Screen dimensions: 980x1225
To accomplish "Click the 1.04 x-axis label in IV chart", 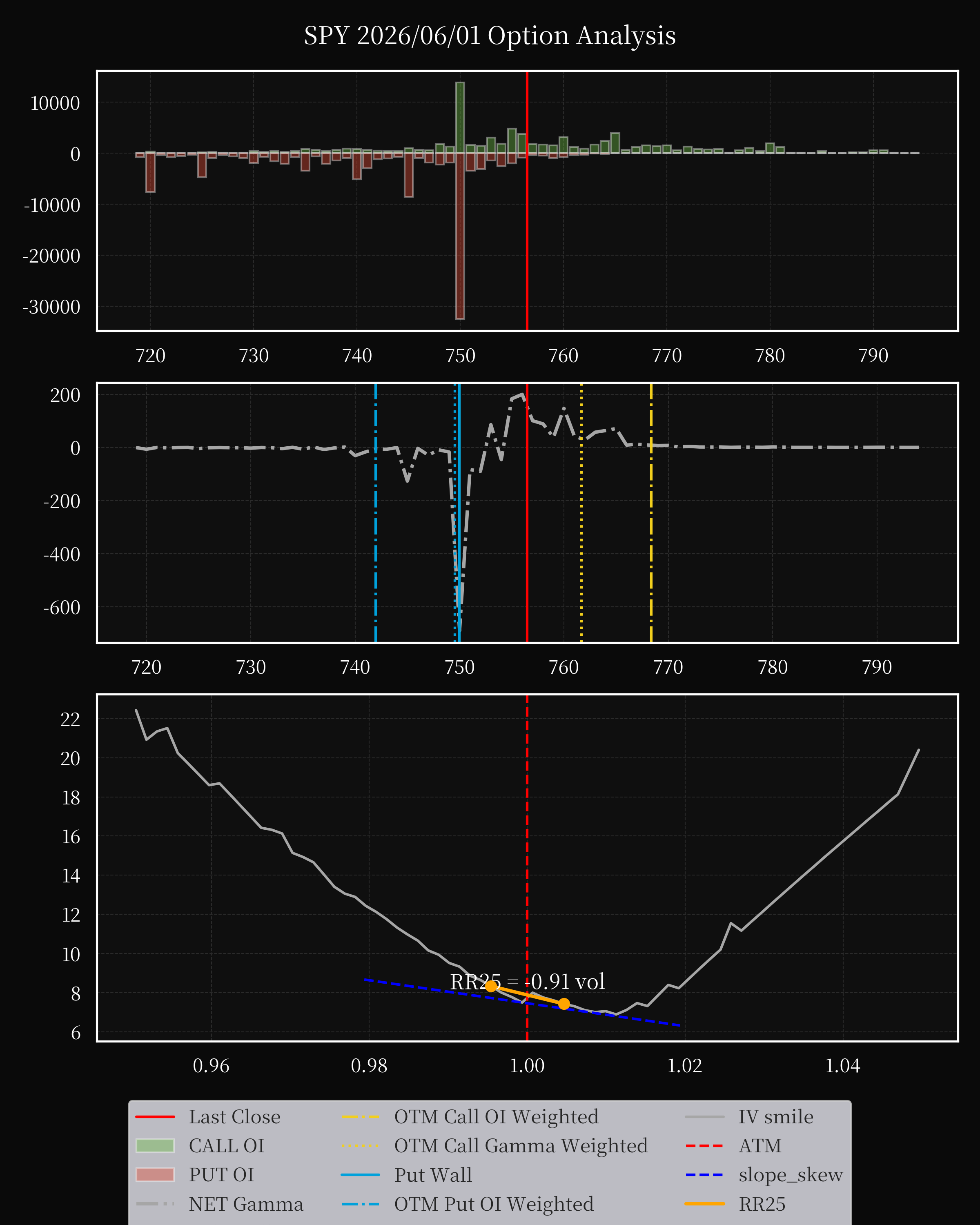I will pos(842,1065).
